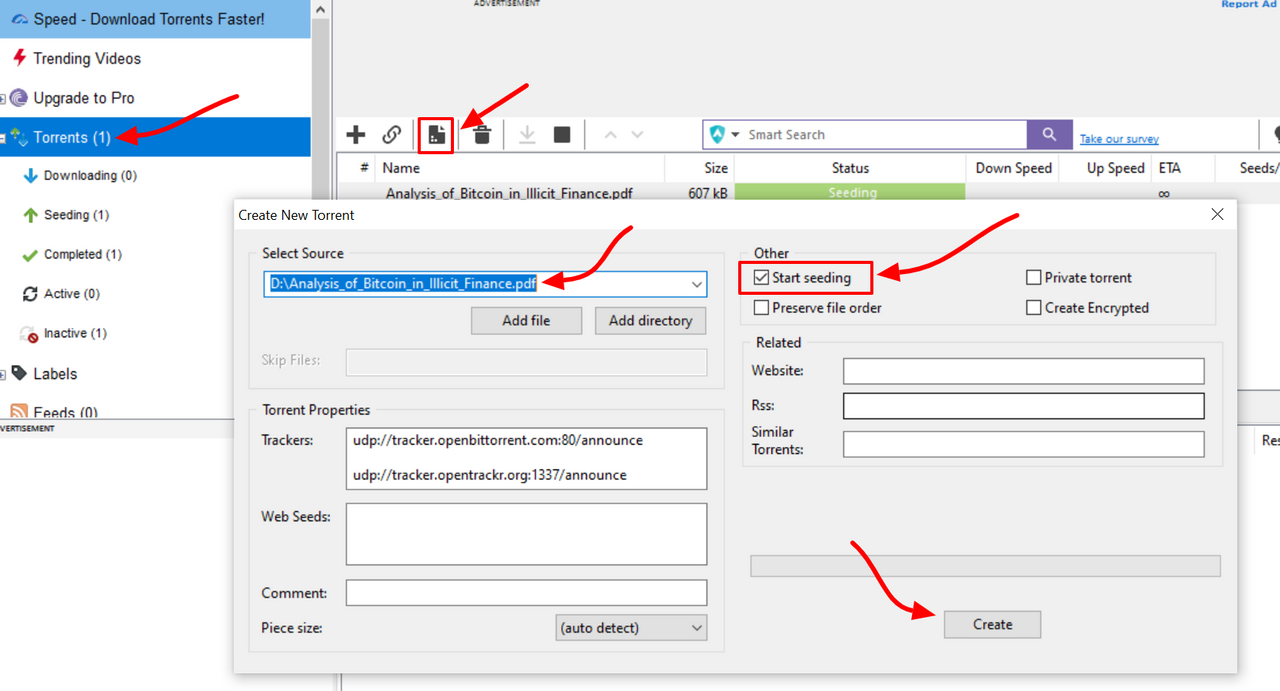Viewport: 1280px width, 691px height.
Task: Click the torrent creation progress bar
Action: 985,566
